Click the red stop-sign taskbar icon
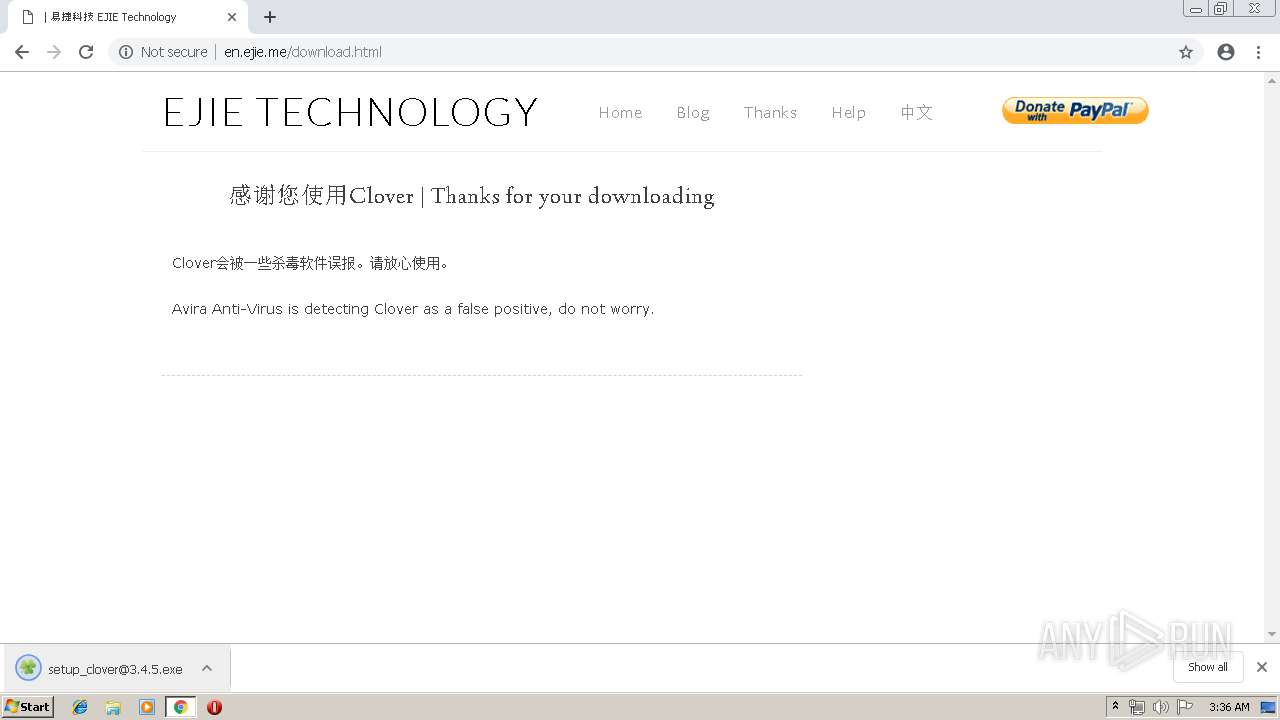This screenshot has height=720, width=1280. click(214, 707)
